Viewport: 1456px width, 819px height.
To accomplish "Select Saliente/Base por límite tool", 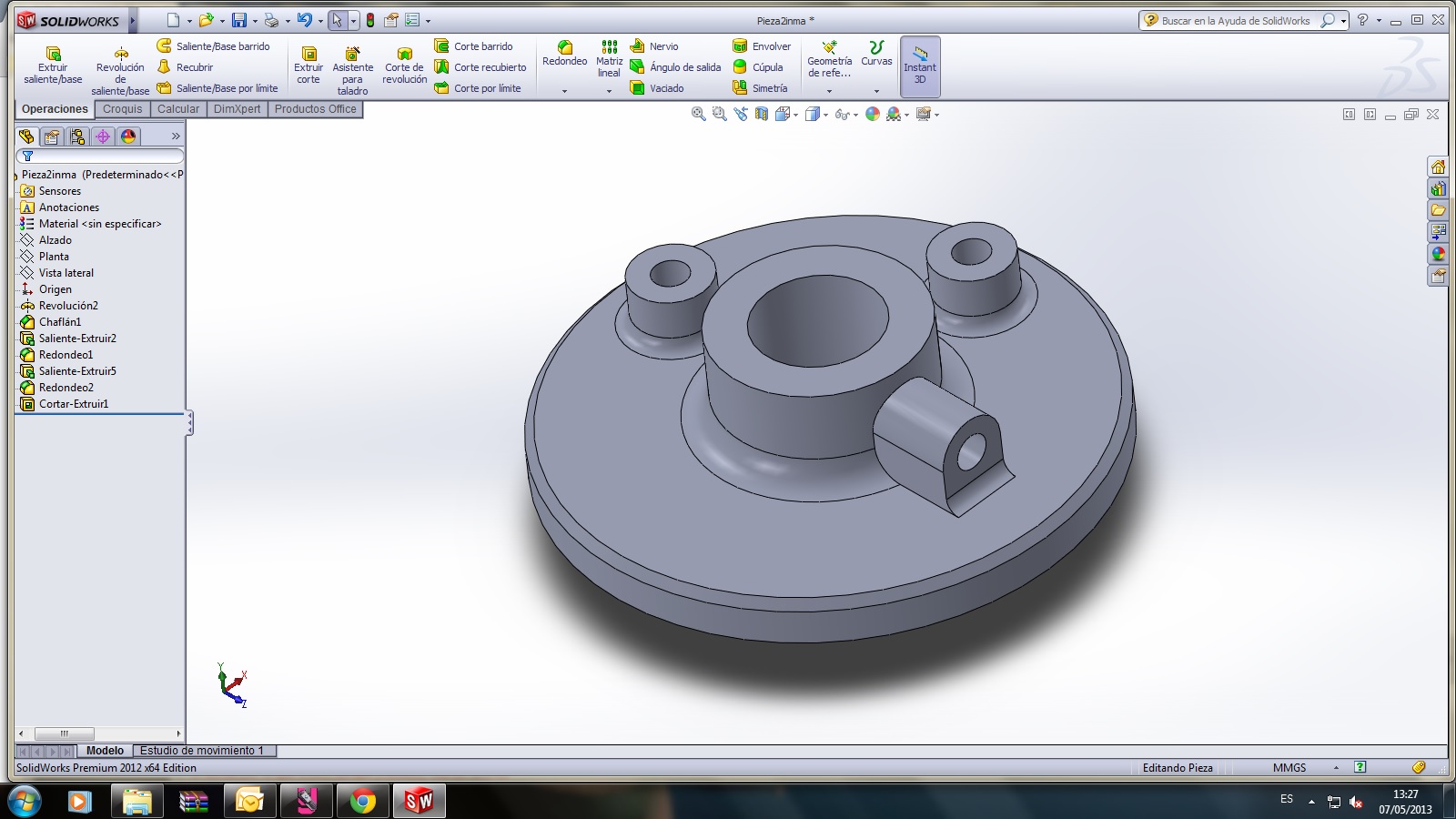I will tap(217, 87).
